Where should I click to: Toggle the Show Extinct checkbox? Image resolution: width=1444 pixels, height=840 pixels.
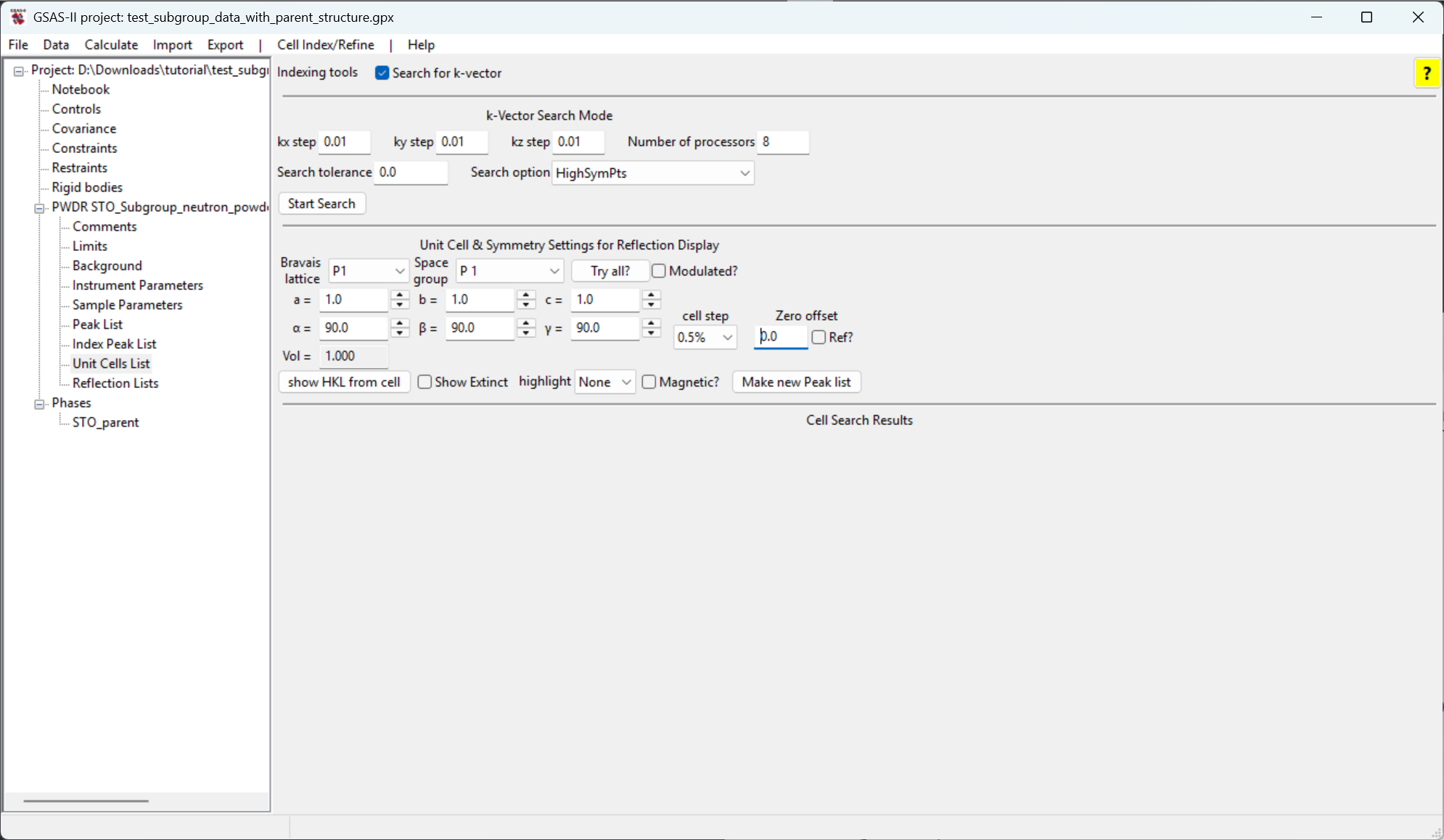click(425, 382)
